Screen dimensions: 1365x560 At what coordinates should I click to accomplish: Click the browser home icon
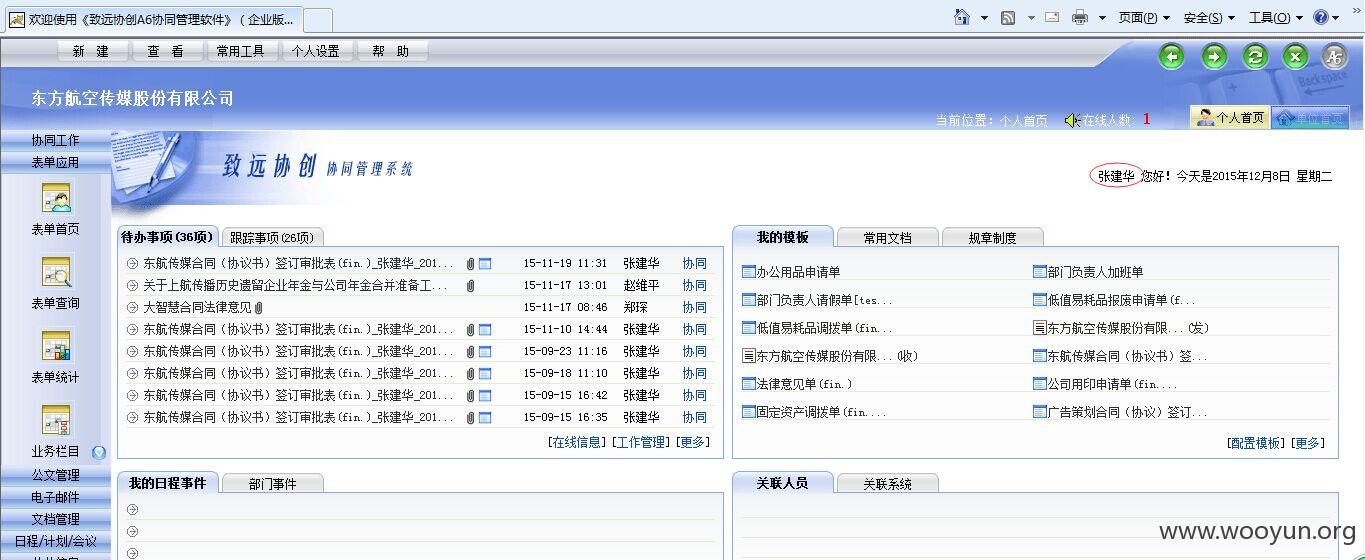[962, 17]
